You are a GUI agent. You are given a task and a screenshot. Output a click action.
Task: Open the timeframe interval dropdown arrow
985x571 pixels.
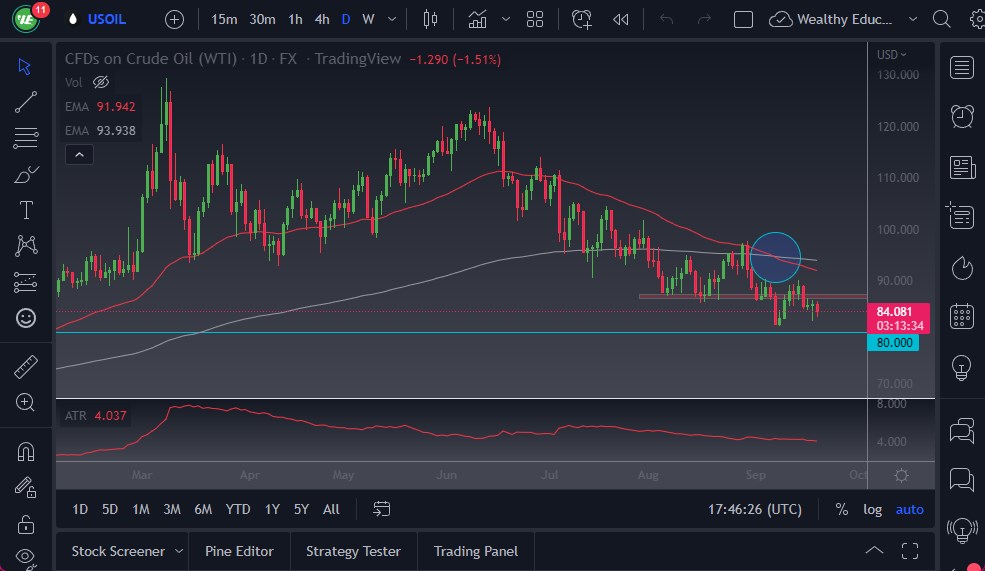point(391,19)
